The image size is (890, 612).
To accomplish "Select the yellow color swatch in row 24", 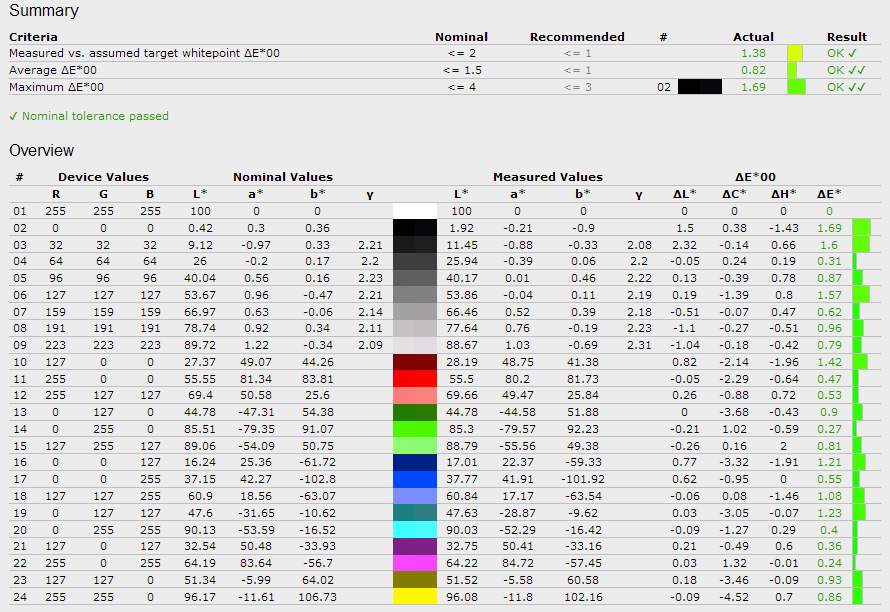I will point(415,599).
